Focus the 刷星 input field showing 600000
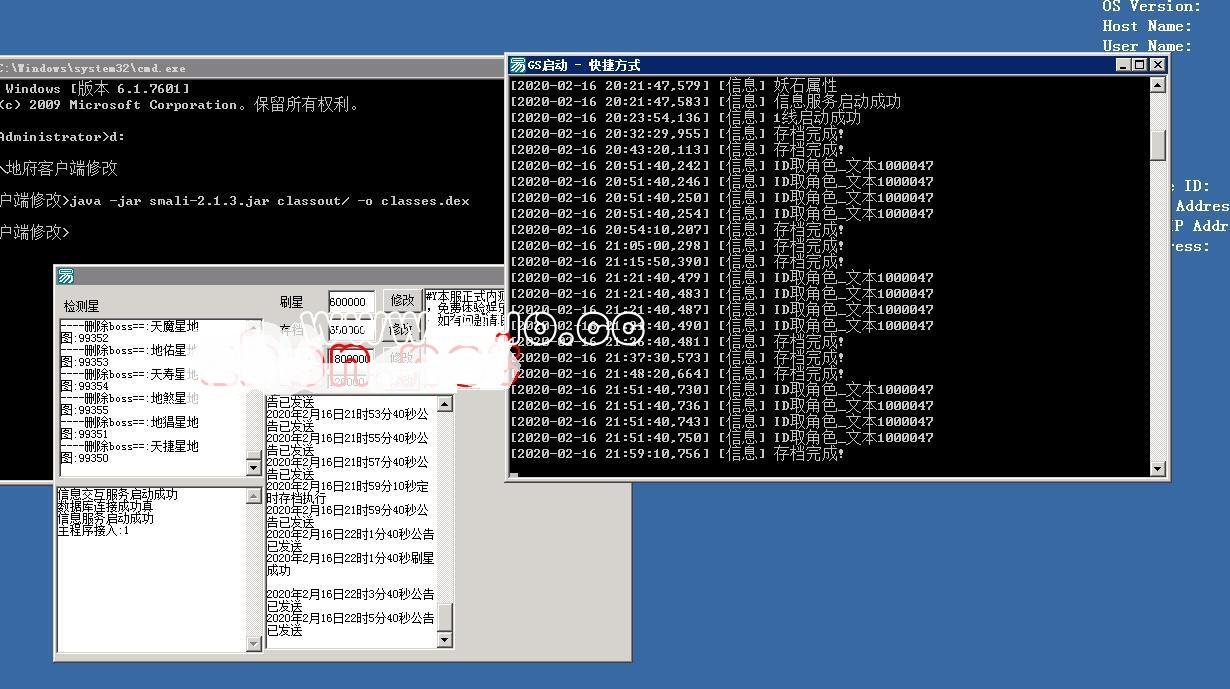Screen dimensions: 1230x689 (351, 302)
